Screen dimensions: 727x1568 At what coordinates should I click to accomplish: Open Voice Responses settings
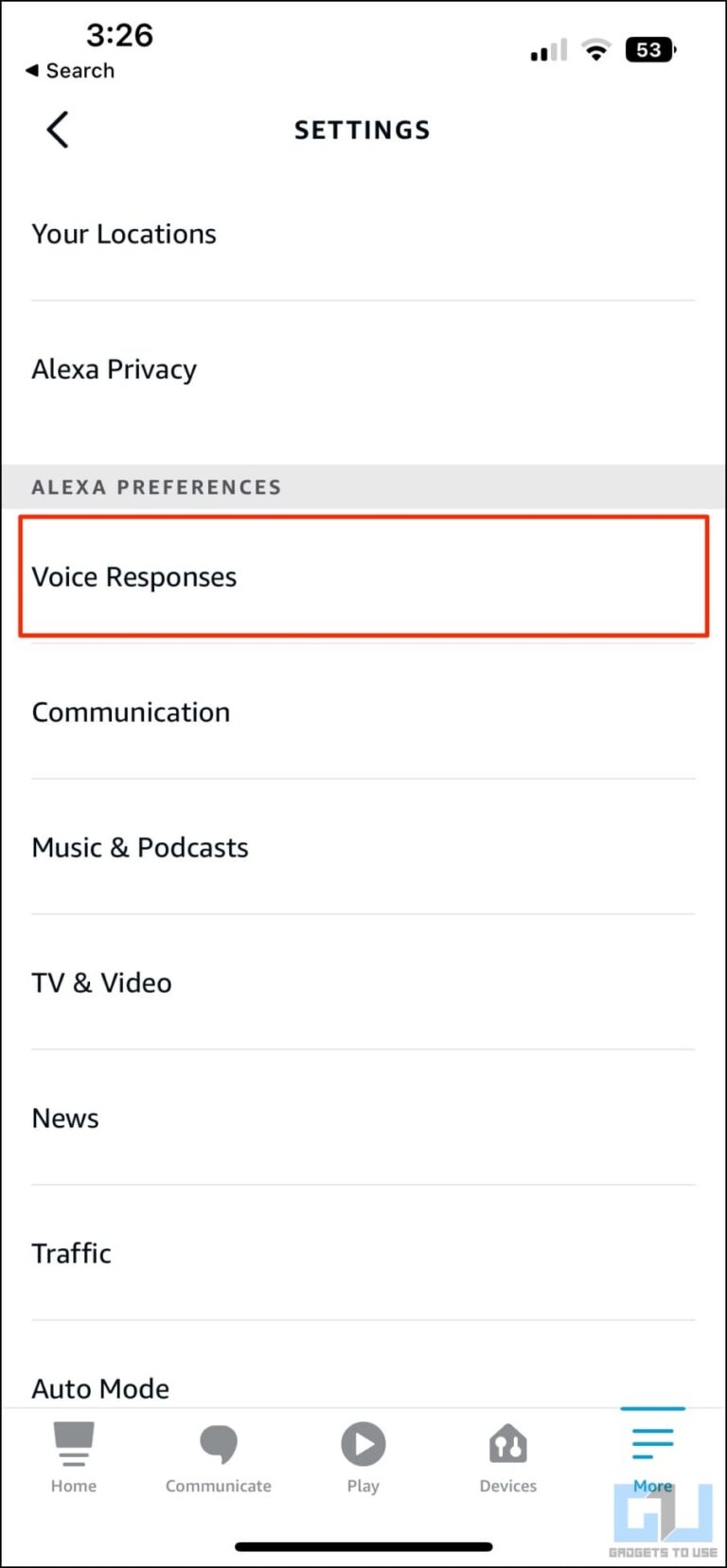tap(363, 576)
